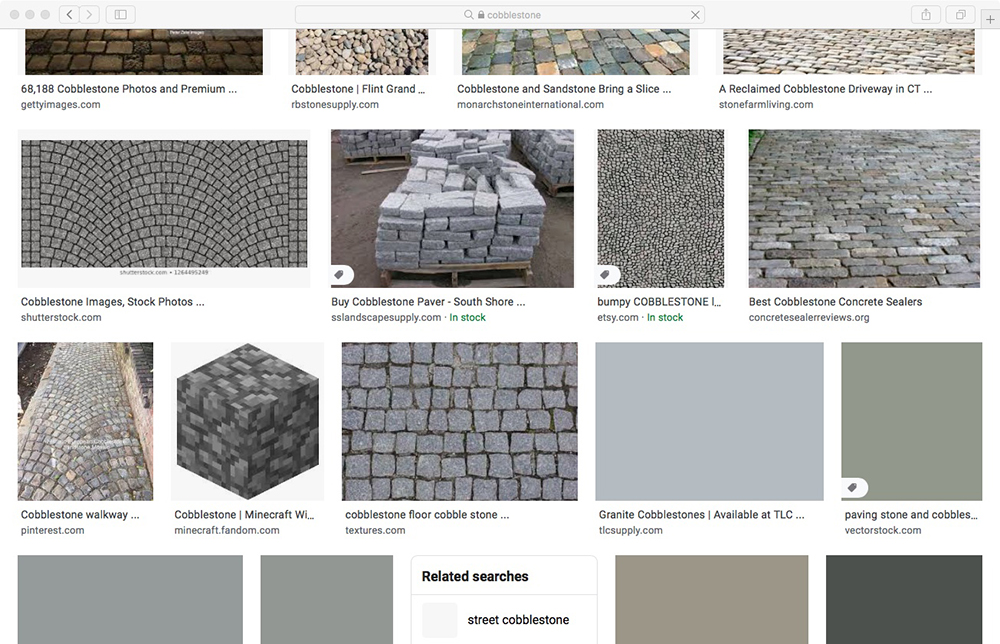
Task: Open the 68,188 Cobblestone Photos Getty result
Action: click(129, 89)
